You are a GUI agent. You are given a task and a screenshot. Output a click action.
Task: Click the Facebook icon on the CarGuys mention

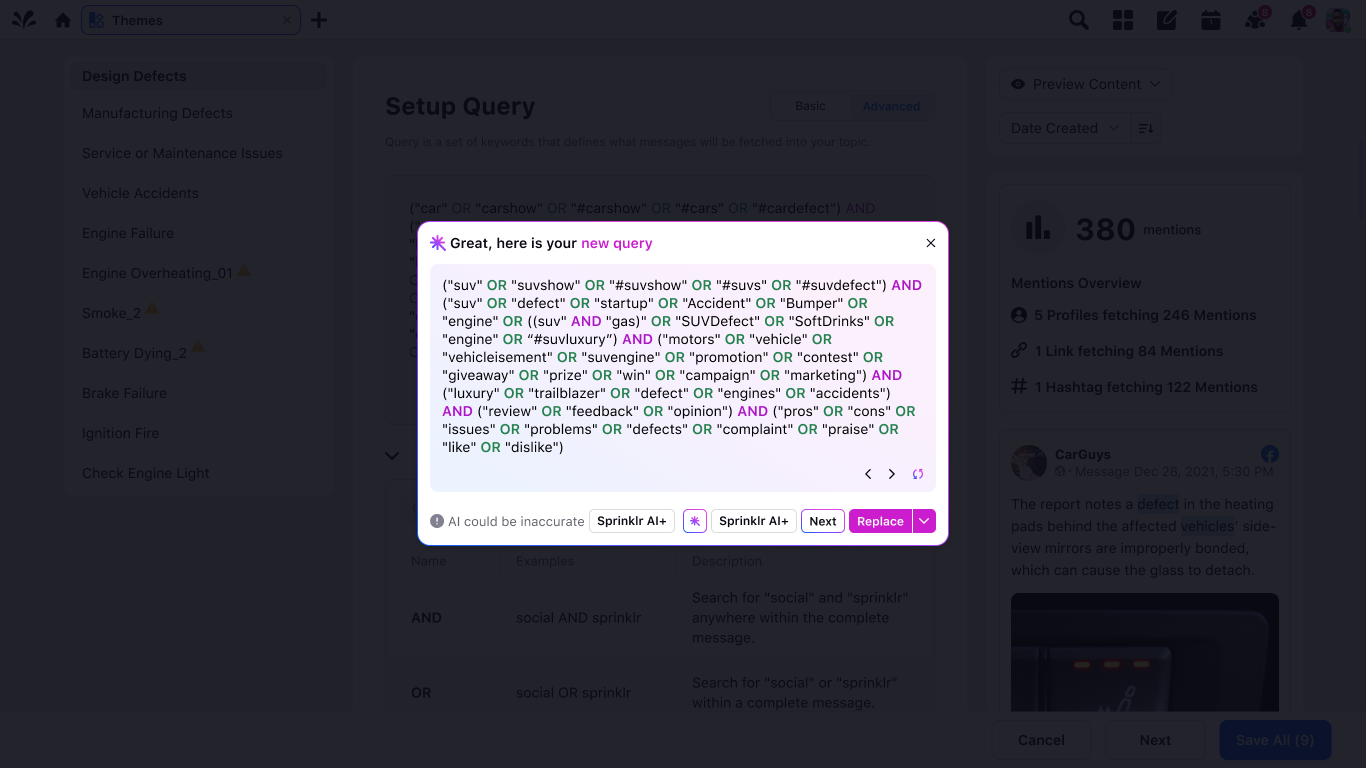[x=1270, y=453]
